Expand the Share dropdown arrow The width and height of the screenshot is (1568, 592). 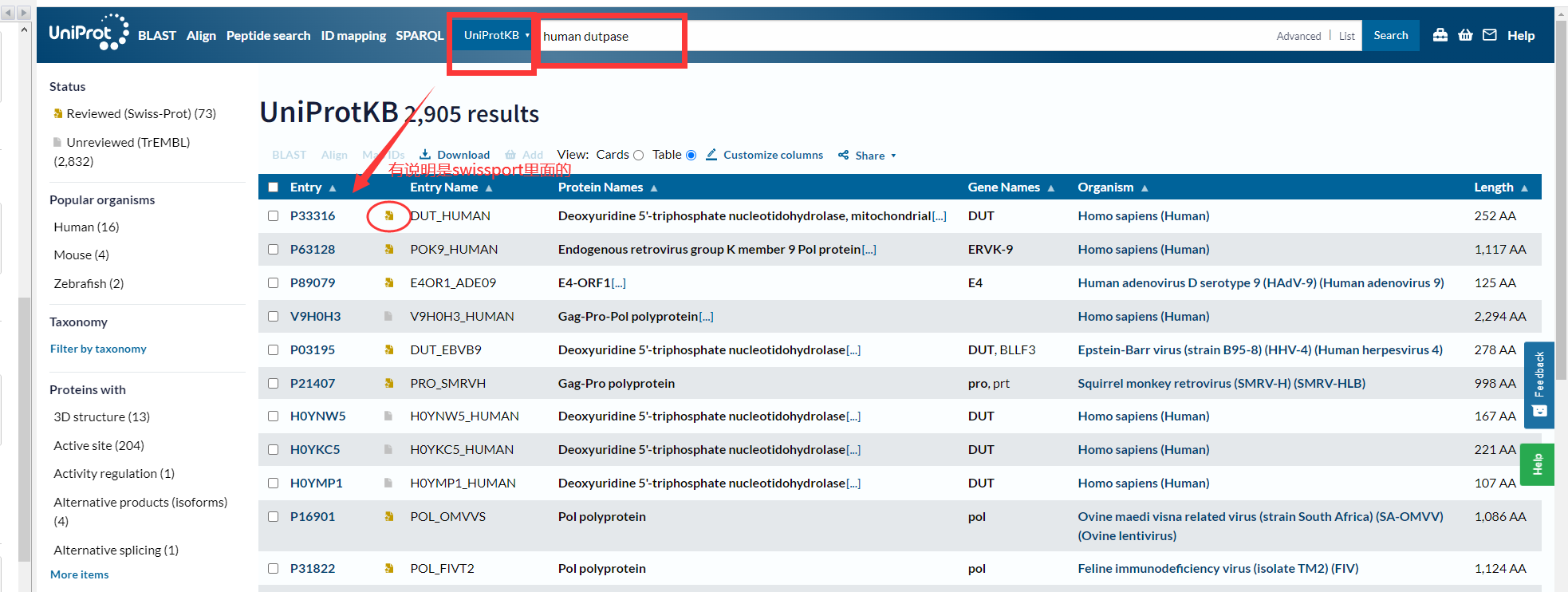(893, 156)
